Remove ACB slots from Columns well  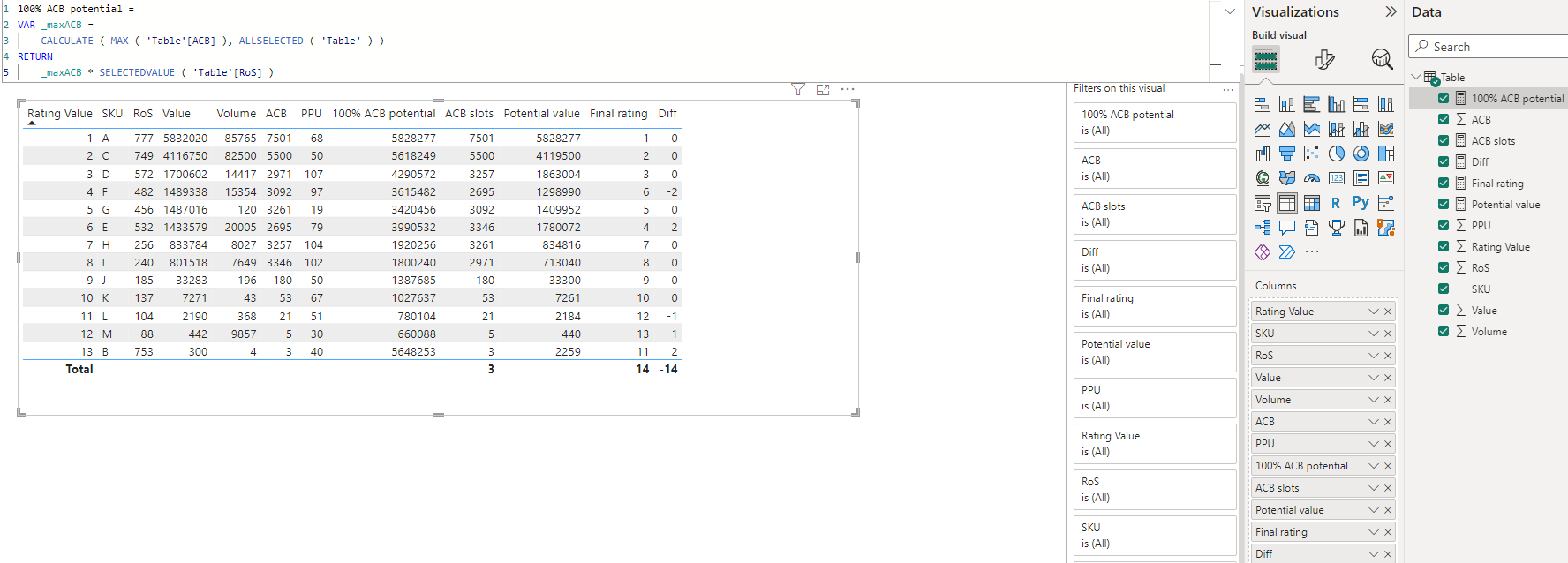1388,488
